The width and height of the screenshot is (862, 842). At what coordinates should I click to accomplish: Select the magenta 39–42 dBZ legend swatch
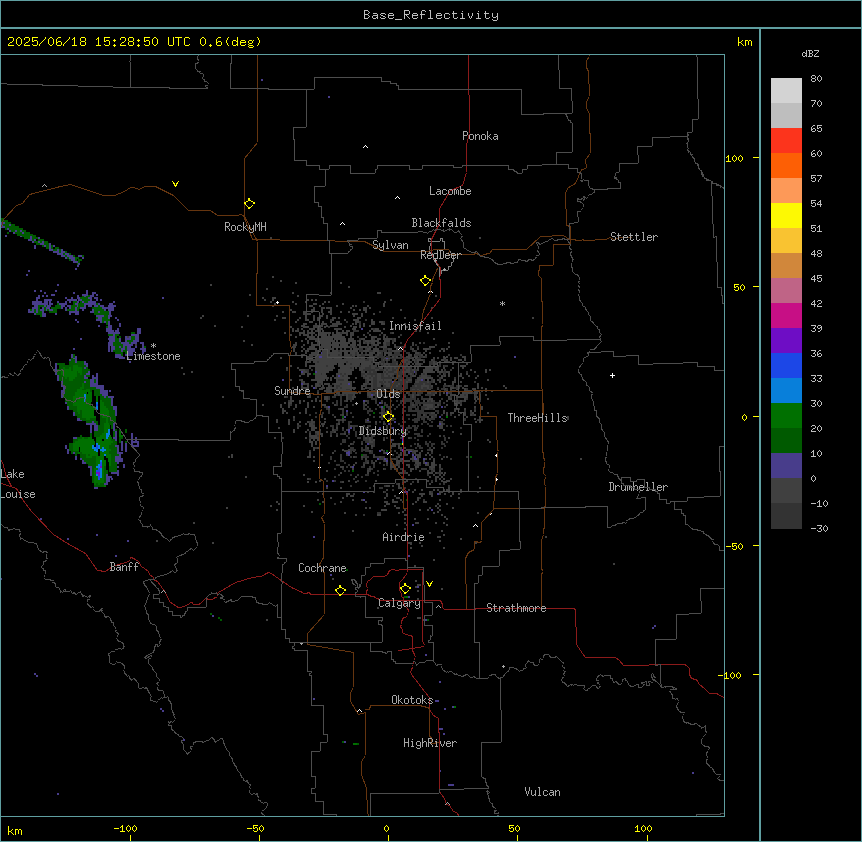click(x=786, y=315)
